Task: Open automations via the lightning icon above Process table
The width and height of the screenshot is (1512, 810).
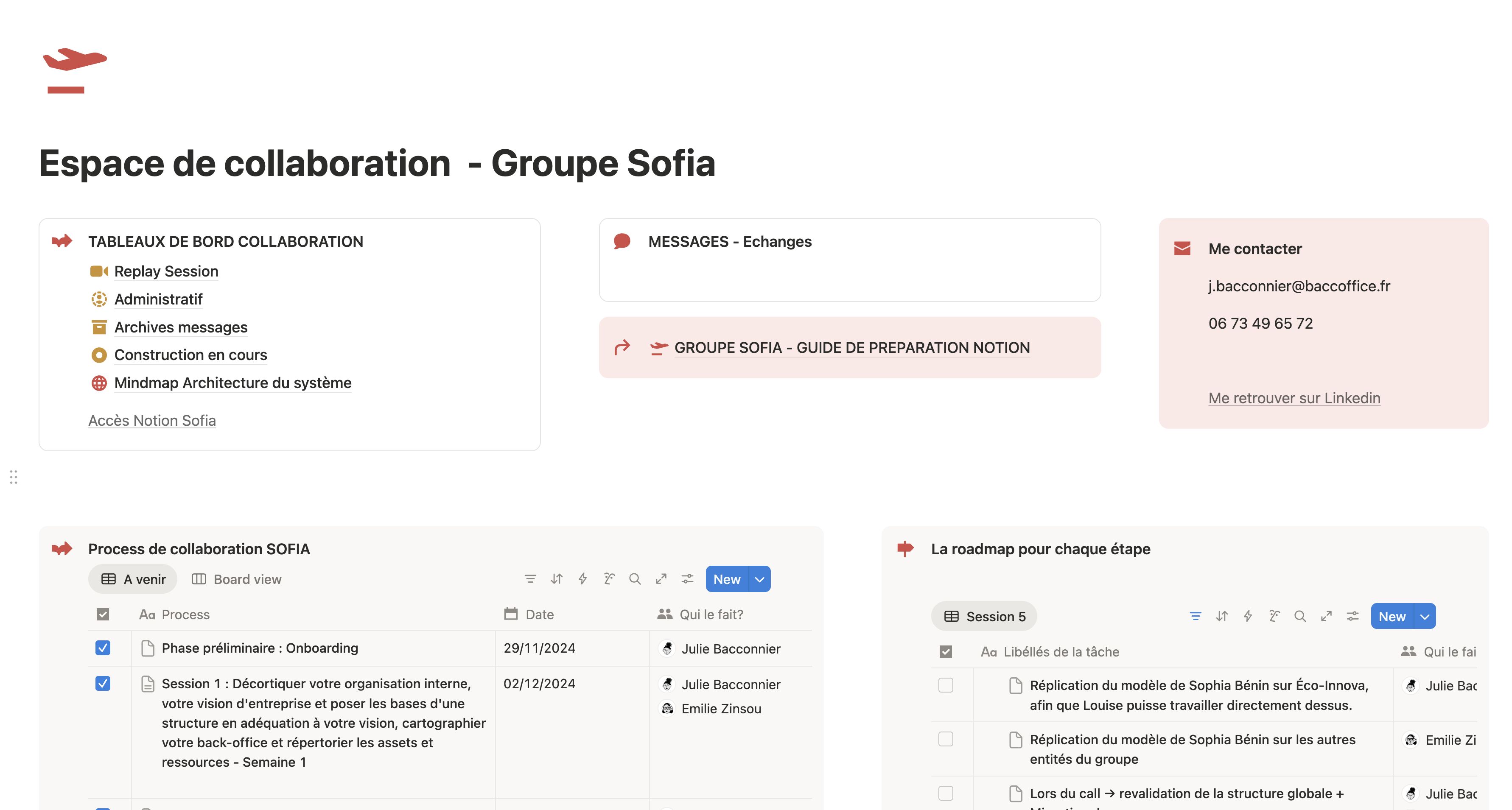Action: pos(582,579)
